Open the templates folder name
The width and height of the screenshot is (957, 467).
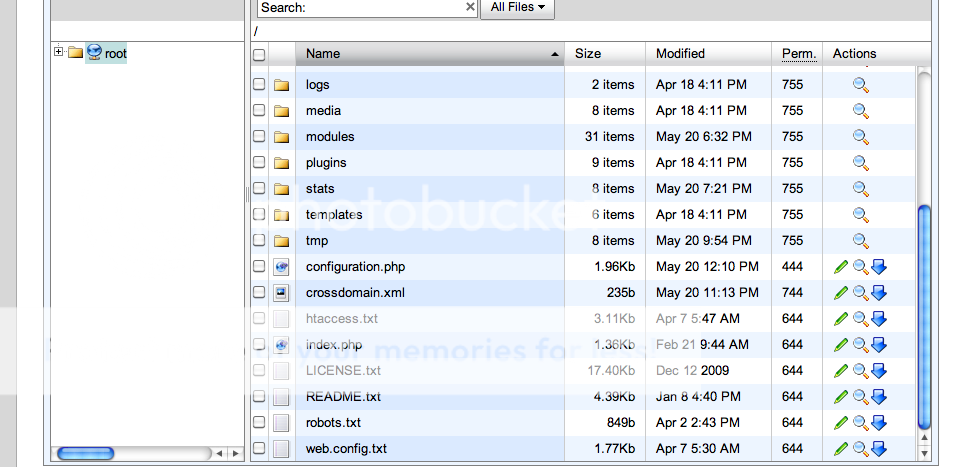[x=333, y=215]
